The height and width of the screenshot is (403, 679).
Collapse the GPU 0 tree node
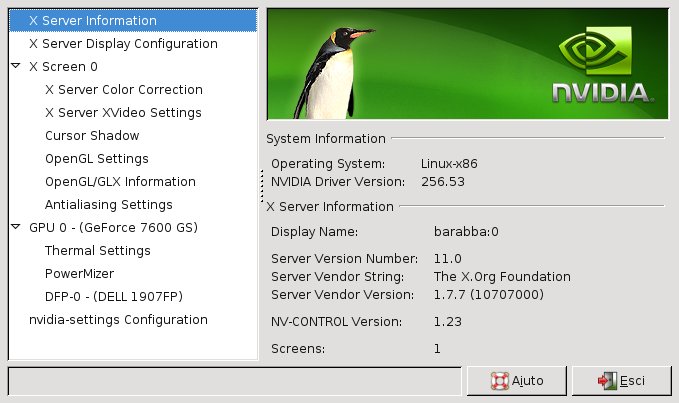(x=16, y=227)
